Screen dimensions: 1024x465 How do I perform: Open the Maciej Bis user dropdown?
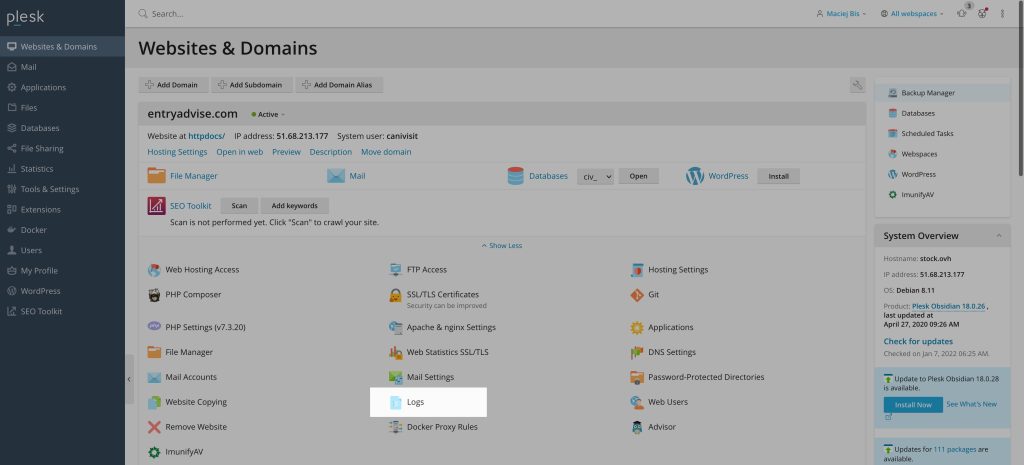(x=841, y=14)
